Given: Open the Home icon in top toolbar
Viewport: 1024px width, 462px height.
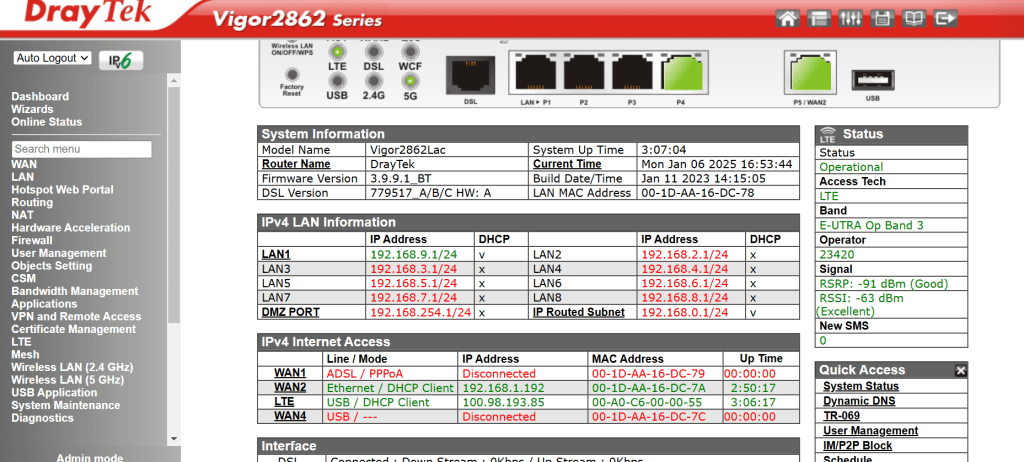Looking at the screenshot, I should 788,18.
